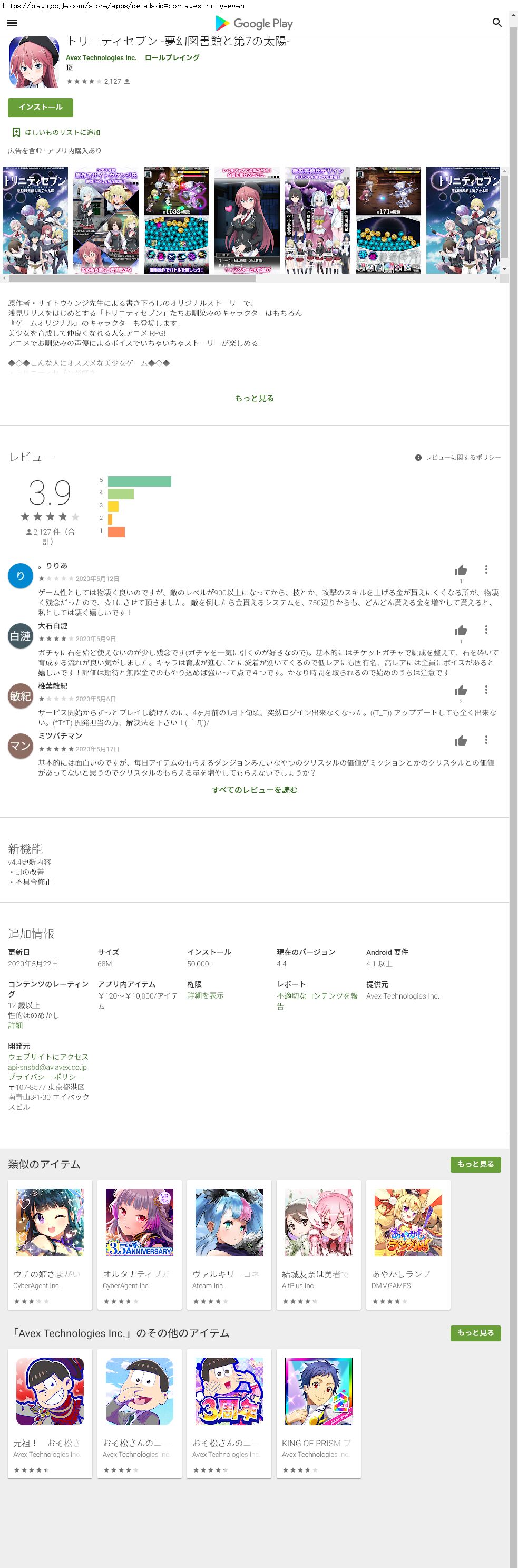Click the search magnifier icon

pos(497,23)
